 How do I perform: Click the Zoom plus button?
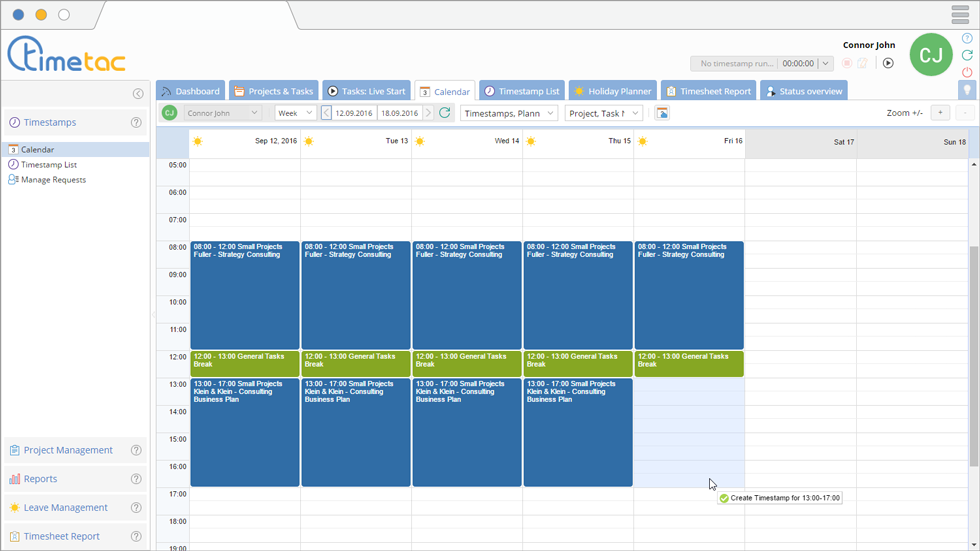coord(940,113)
